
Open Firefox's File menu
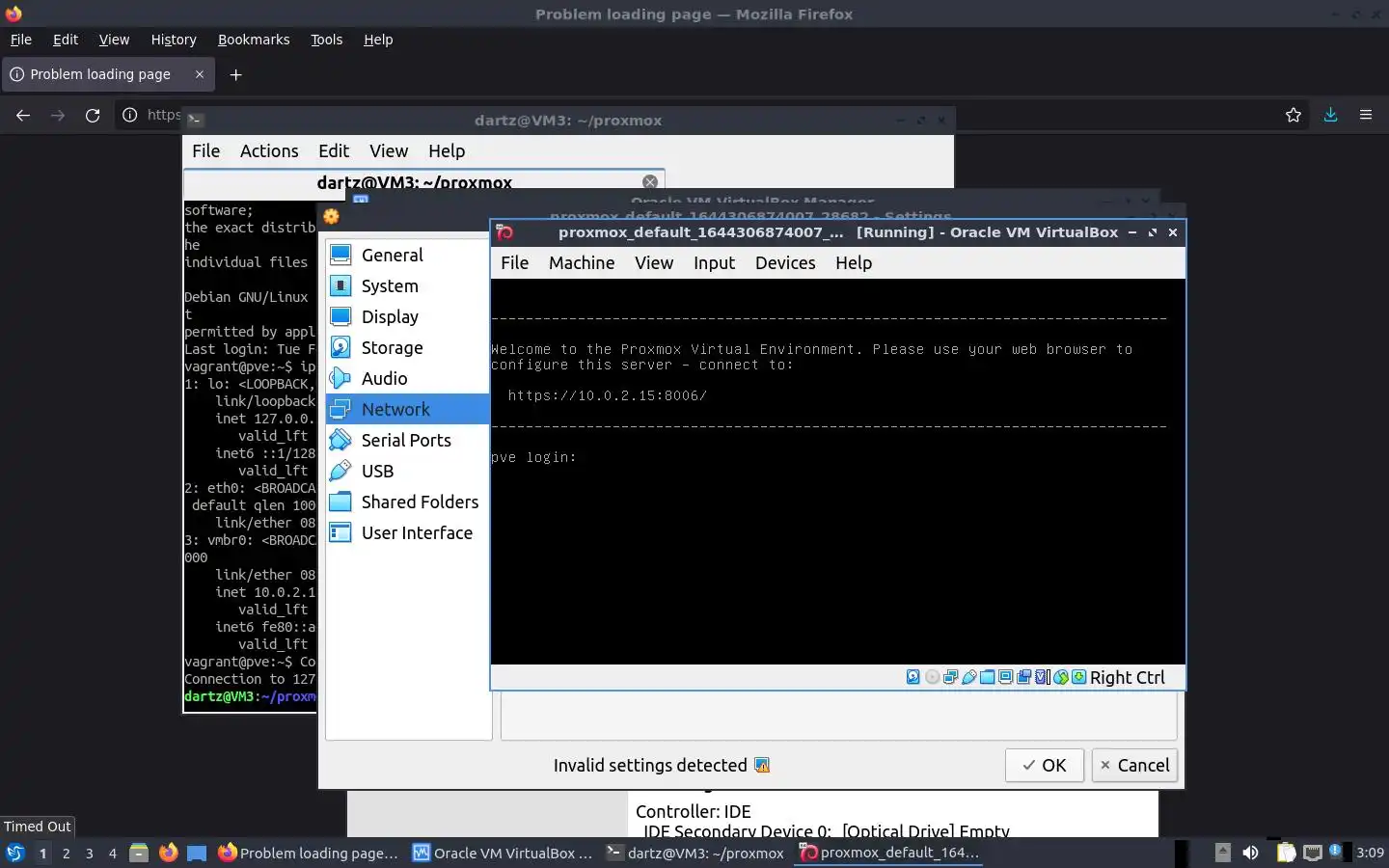(20, 40)
